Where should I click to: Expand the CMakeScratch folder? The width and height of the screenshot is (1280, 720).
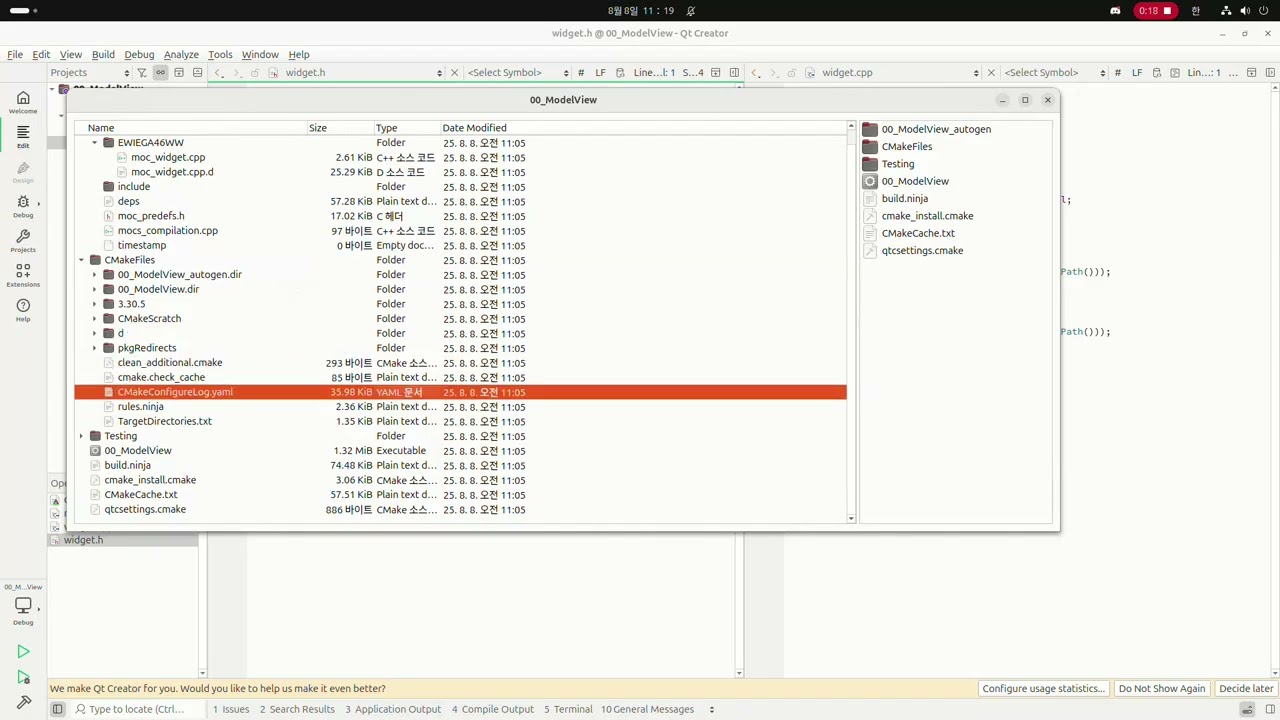pos(95,319)
